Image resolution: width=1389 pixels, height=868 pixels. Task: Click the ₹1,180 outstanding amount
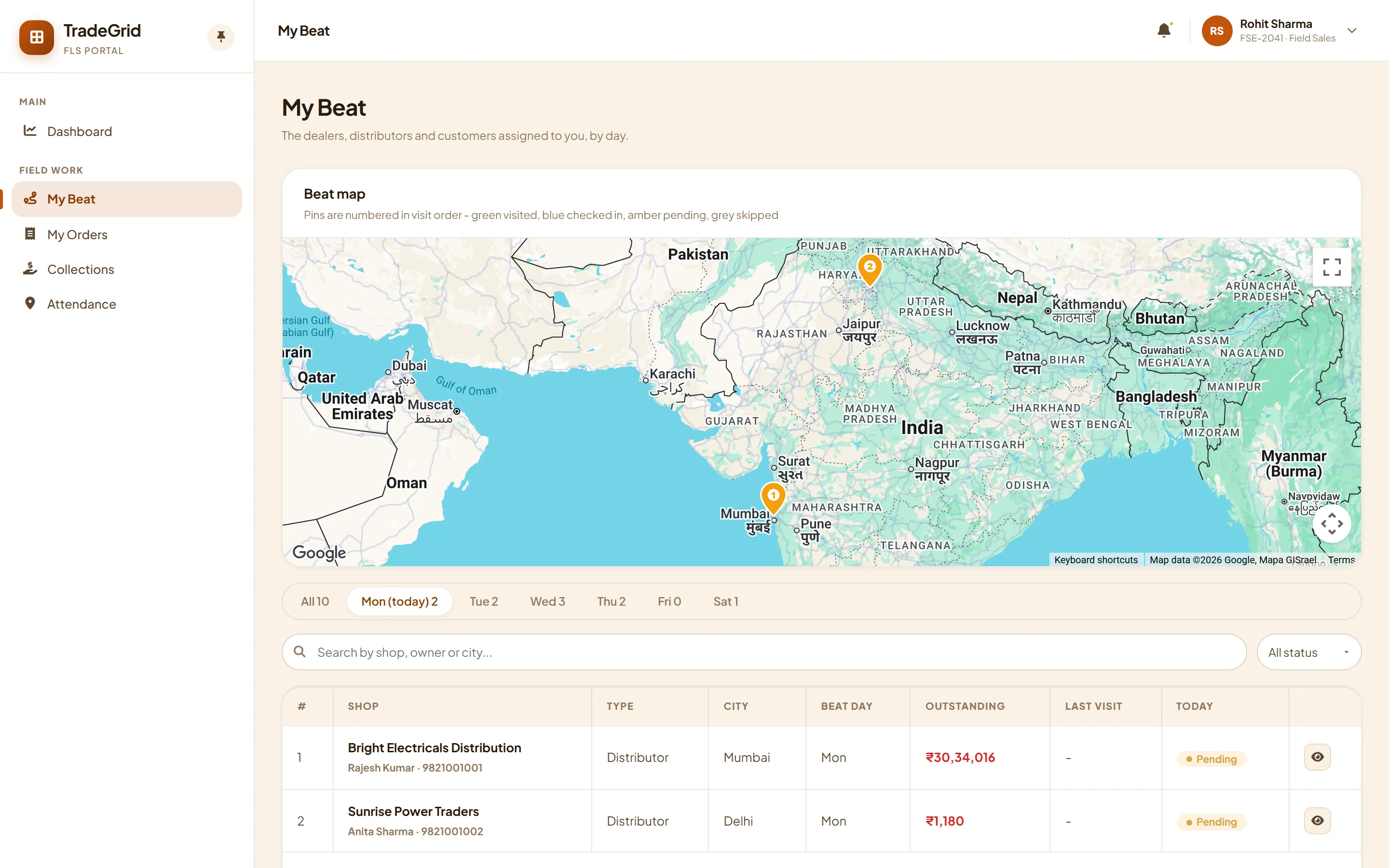(945, 822)
